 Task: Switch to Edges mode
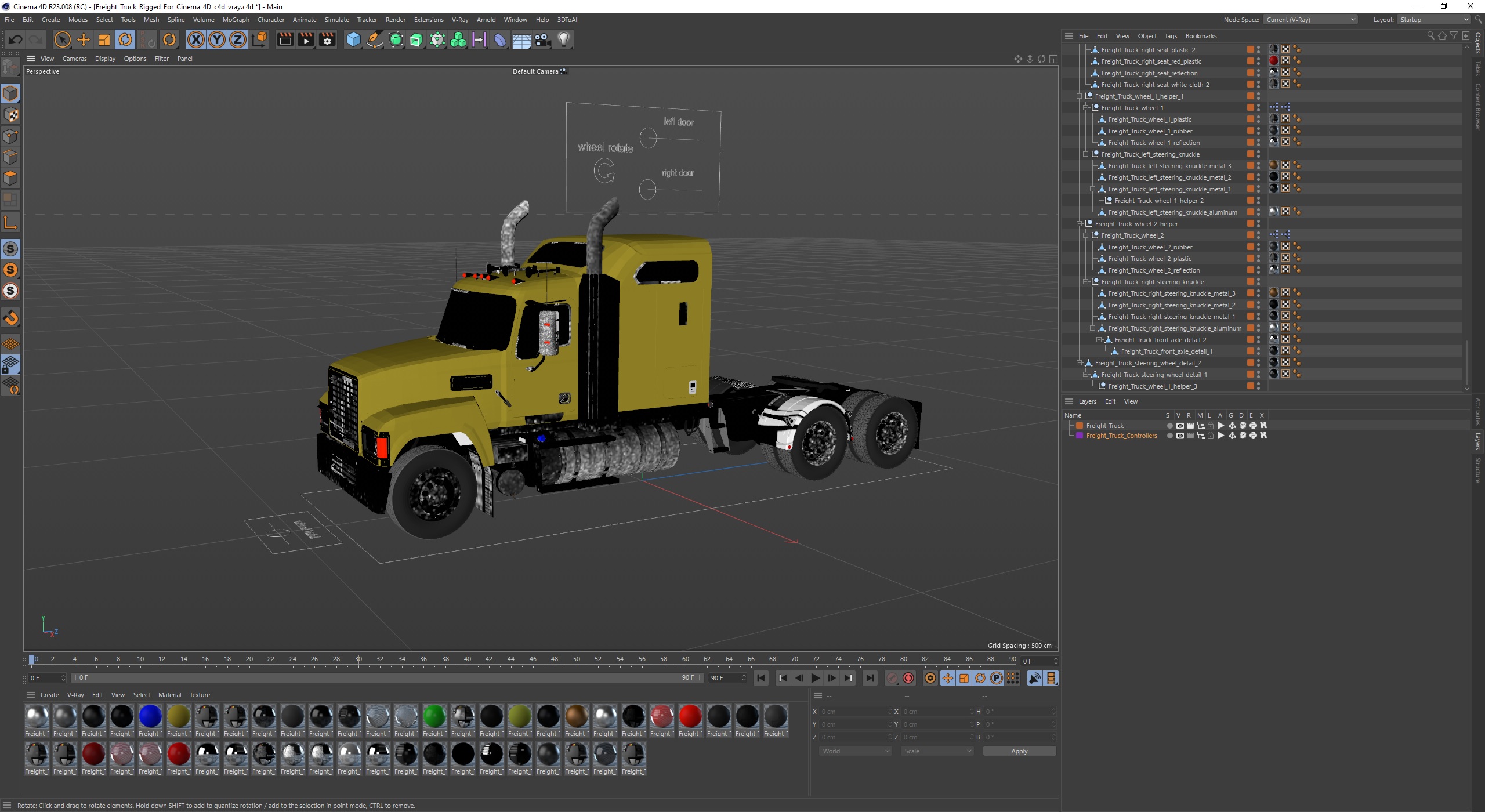coord(10,157)
